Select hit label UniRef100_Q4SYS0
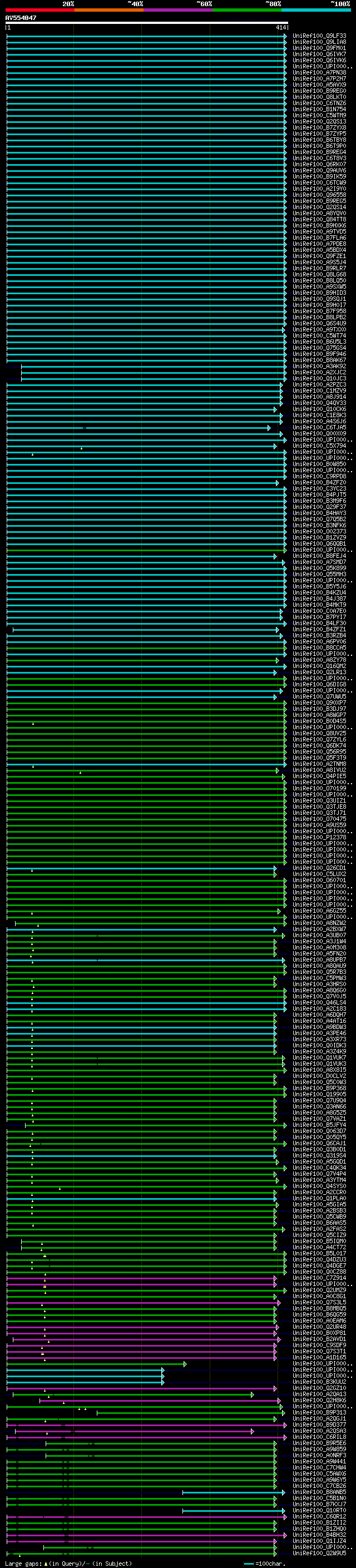This screenshot has width=356, height=1568. pos(319,1186)
